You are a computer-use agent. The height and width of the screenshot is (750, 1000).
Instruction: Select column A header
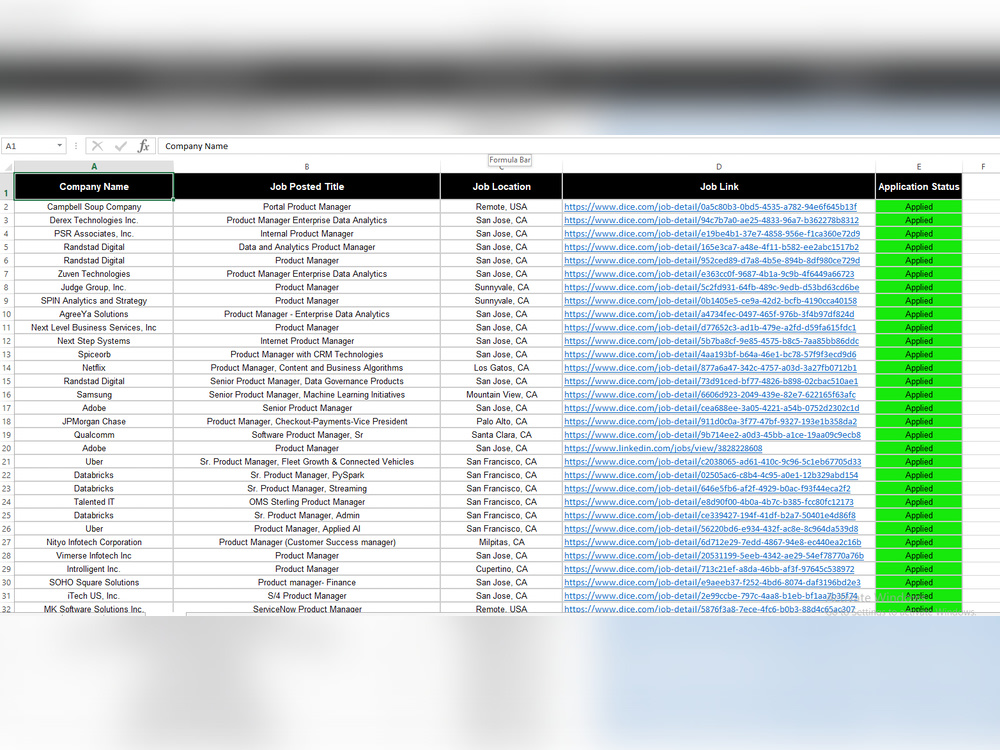[x=94, y=166]
